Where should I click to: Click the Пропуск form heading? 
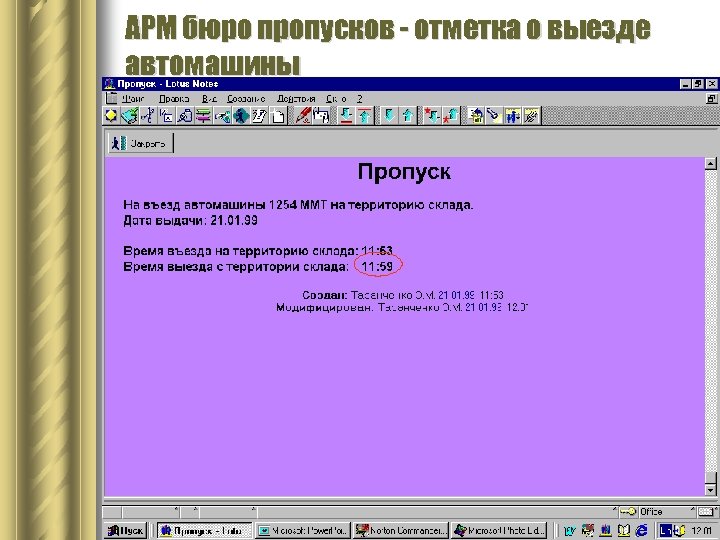click(x=404, y=172)
